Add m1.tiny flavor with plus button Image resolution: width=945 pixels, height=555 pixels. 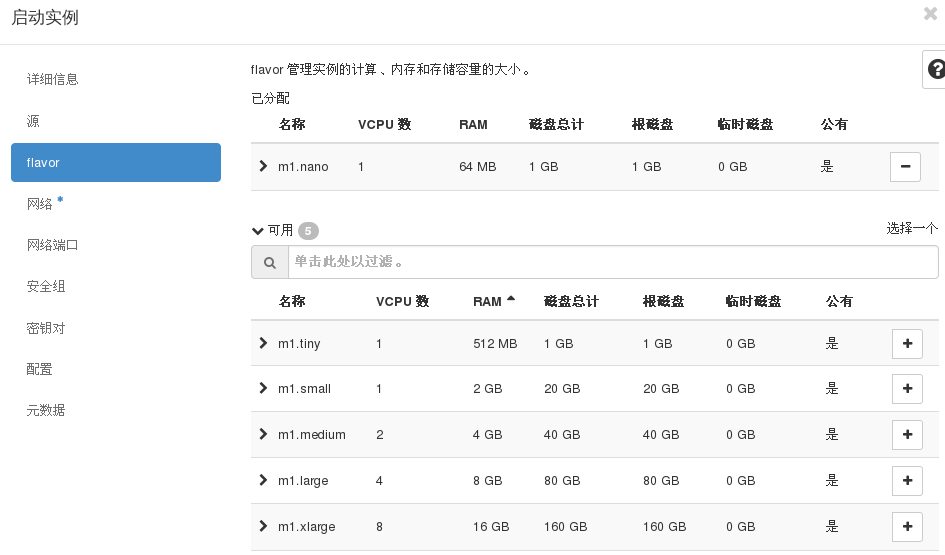[907, 343]
